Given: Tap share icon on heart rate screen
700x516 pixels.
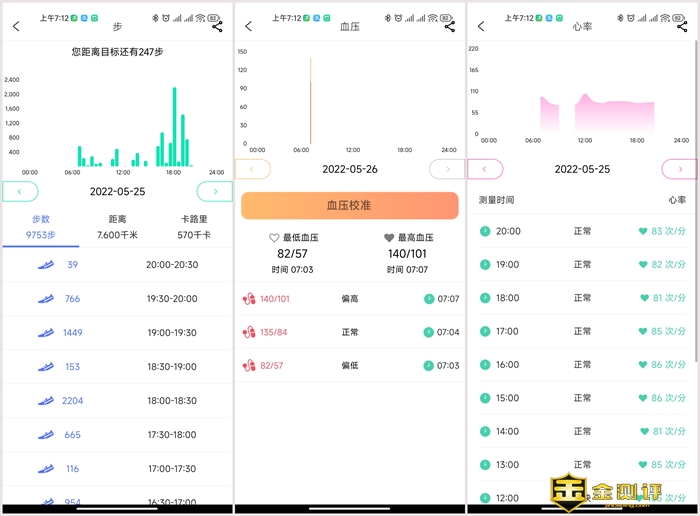Looking at the screenshot, I should point(683,27).
